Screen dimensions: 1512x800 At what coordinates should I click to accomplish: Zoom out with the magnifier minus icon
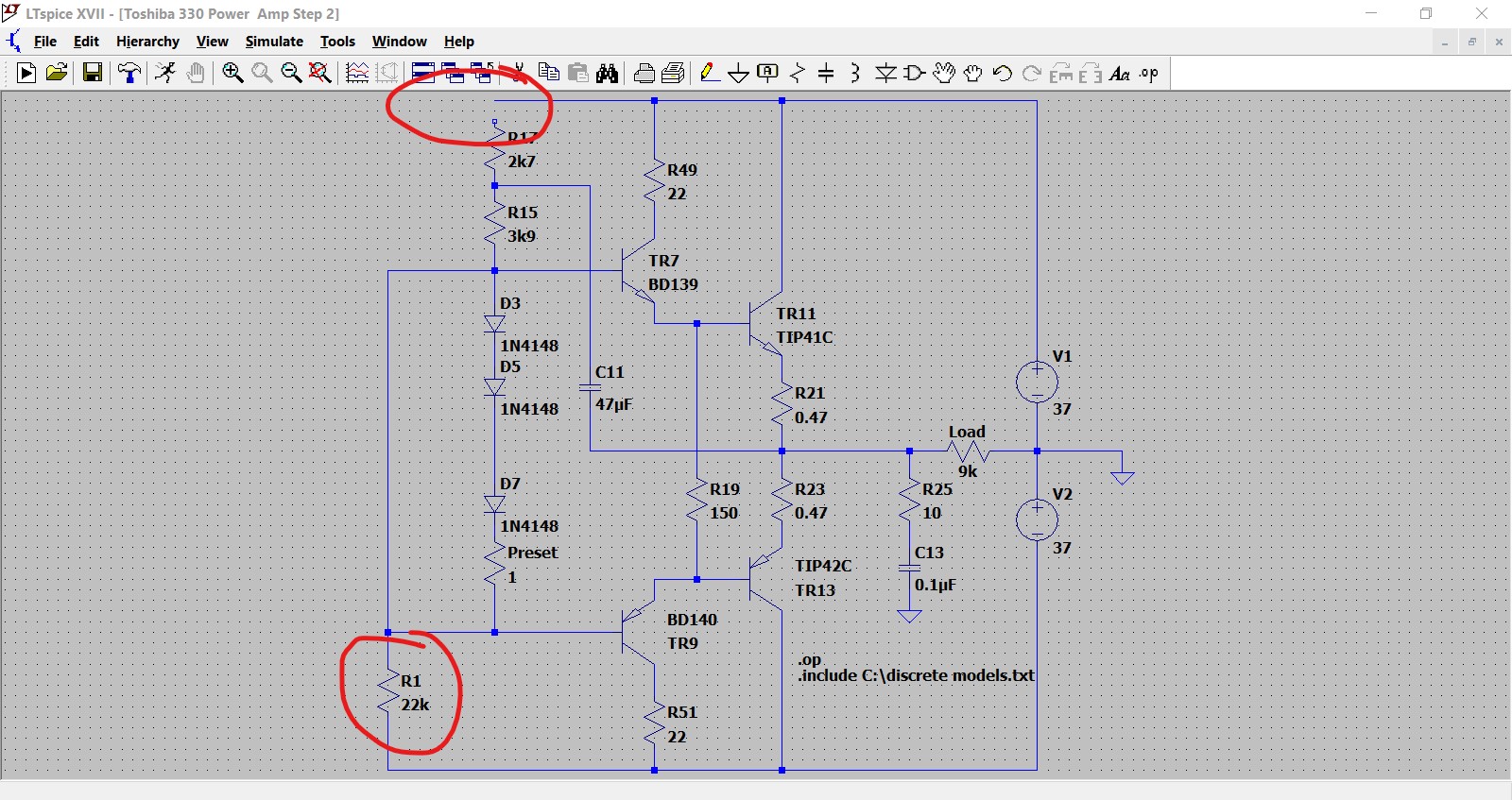291,73
